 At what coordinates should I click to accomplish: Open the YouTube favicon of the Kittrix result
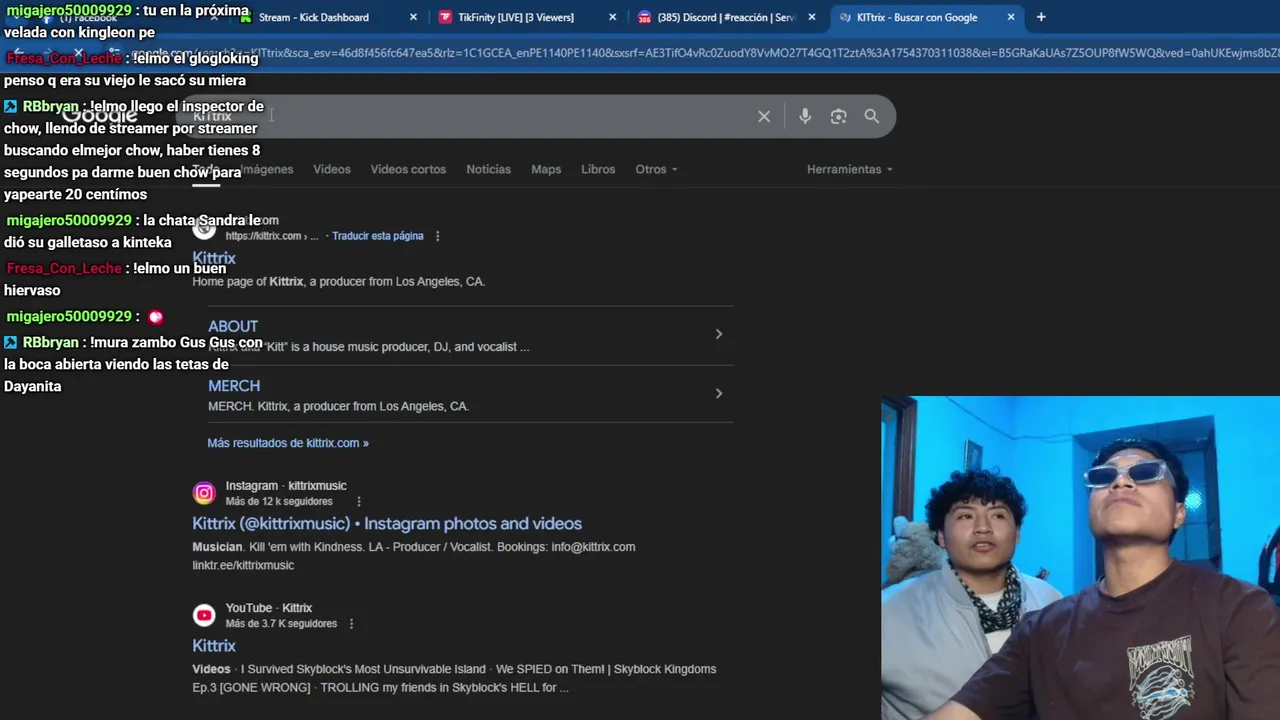pyautogui.click(x=204, y=615)
